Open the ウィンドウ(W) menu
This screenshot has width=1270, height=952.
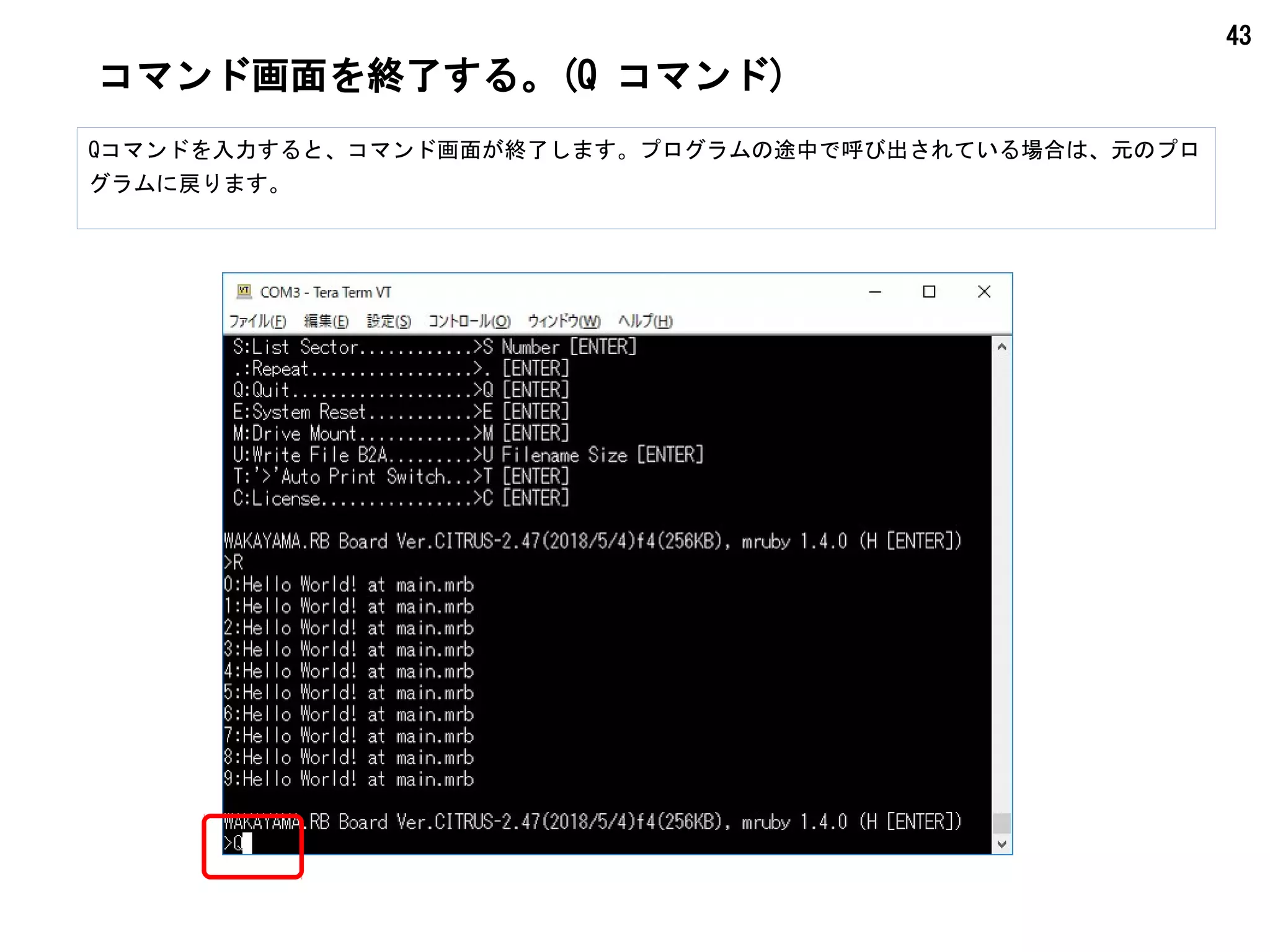[564, 321]
